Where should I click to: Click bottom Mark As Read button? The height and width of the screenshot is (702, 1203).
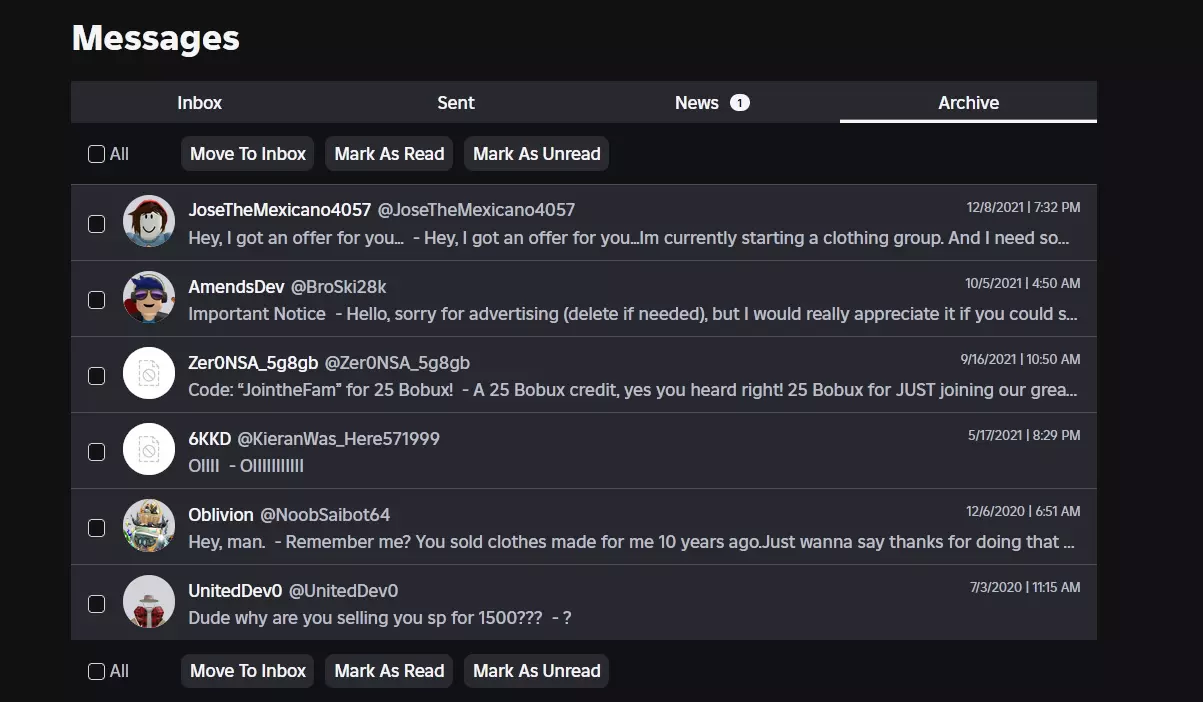pyautogui.click(x=389, y=671)
